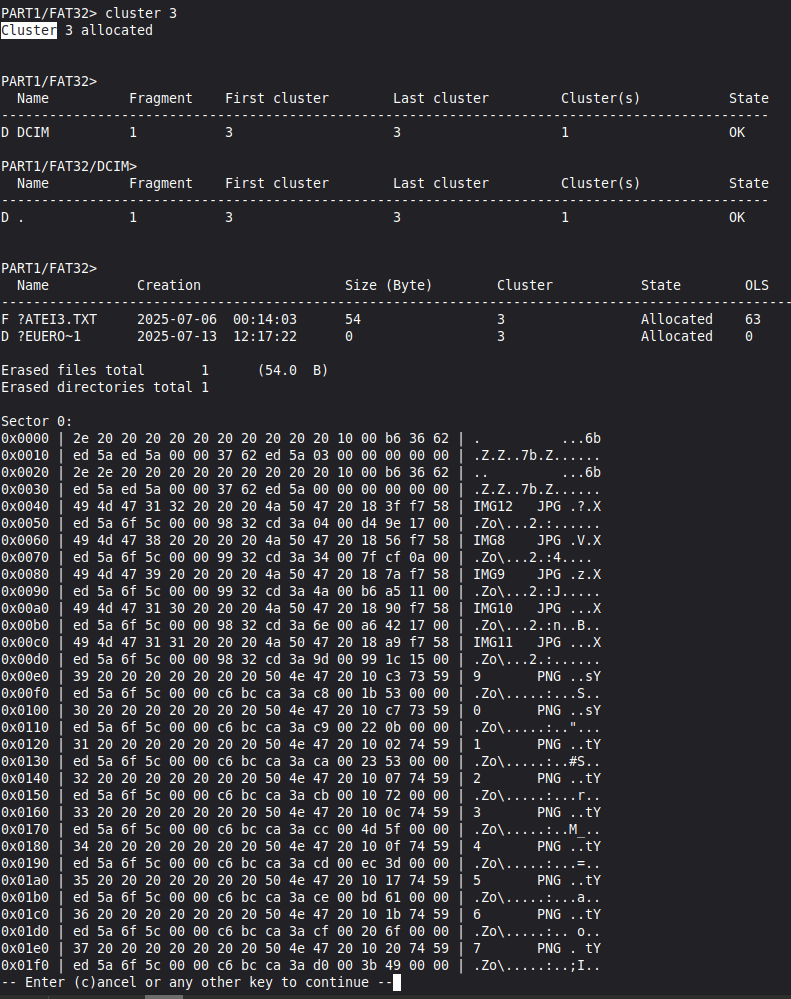Screen dimensions: 791x999
Task: Click the 'DCIM' directory name
Action: click(x=33, y=132)
